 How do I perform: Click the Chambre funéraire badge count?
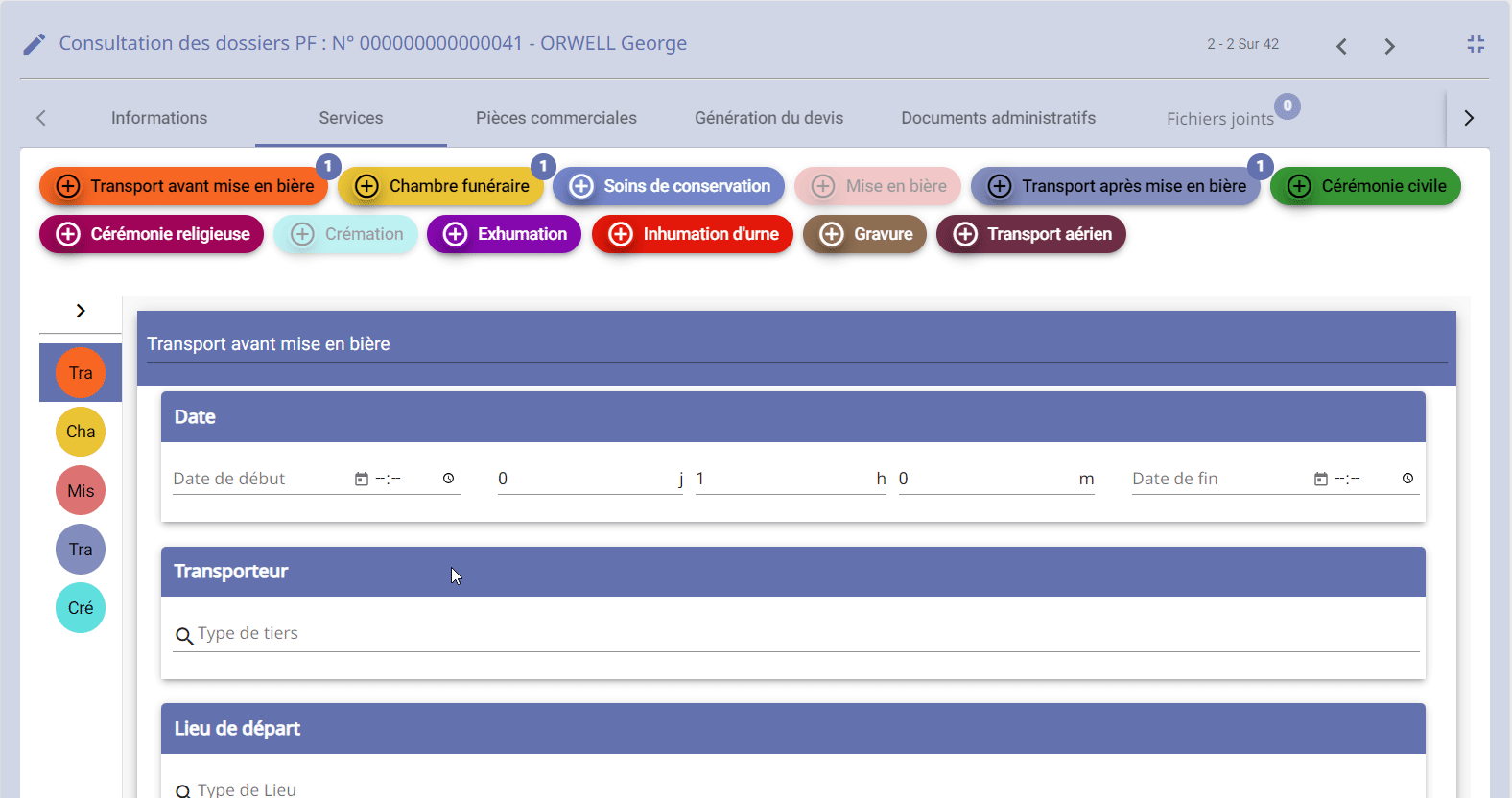[x=543, y=167]
